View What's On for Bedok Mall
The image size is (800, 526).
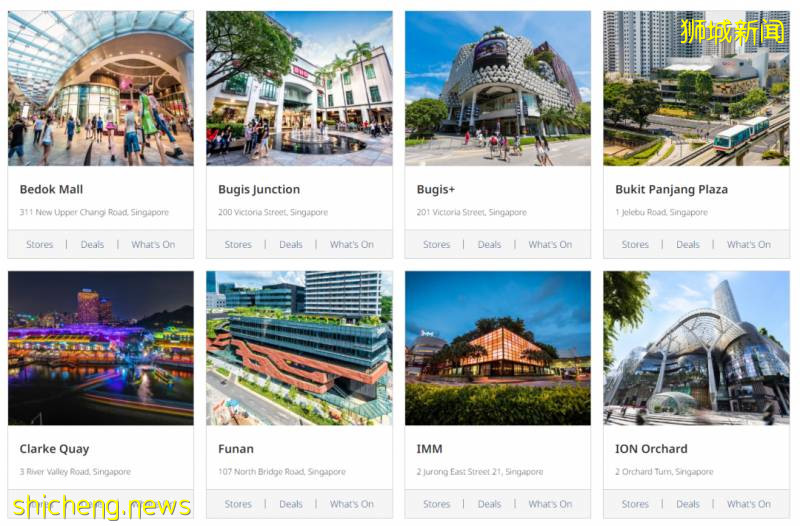(x=153, y=244)
